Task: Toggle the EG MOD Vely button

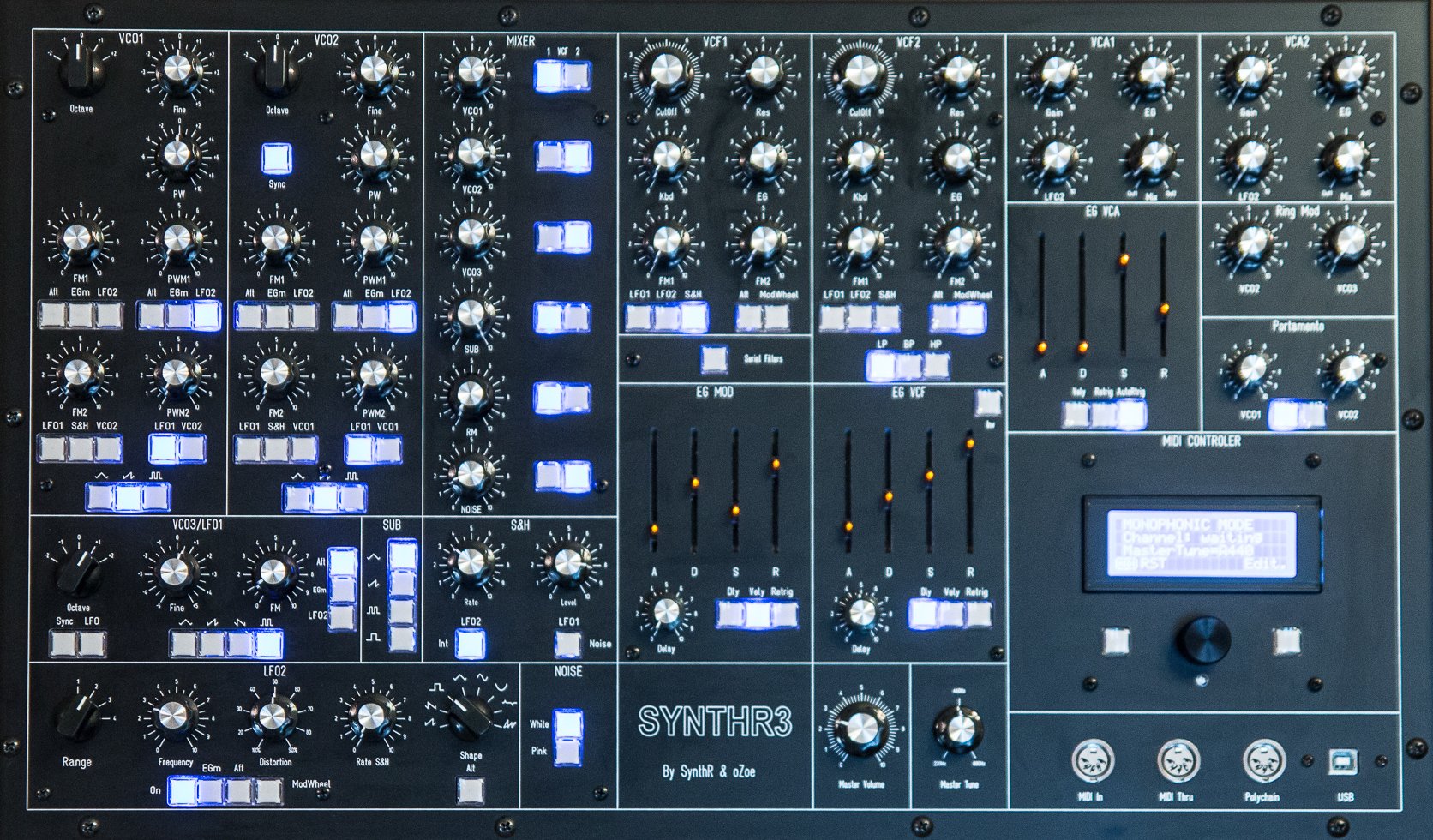Action: coord(757,615)
